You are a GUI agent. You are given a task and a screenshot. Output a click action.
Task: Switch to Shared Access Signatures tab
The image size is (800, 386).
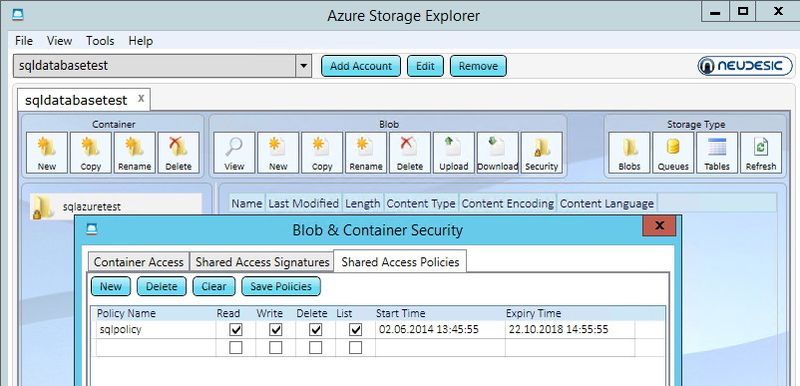tap(262, 262)
